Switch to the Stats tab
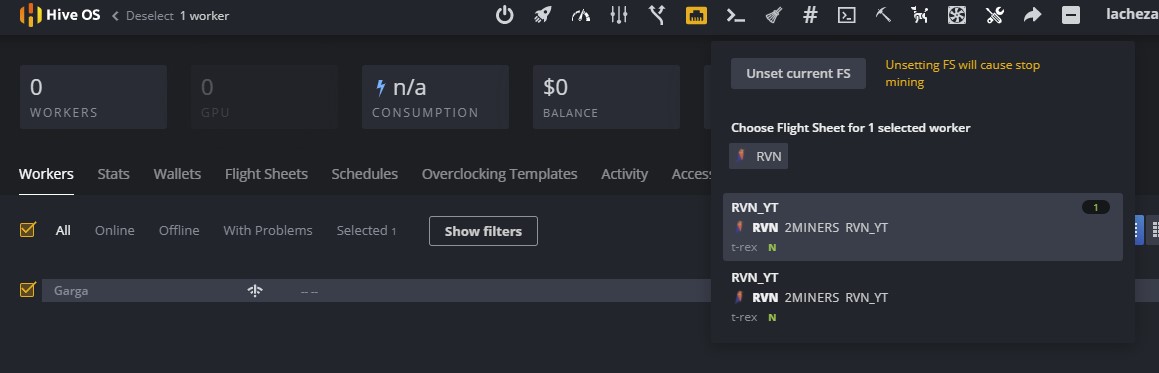Image resolution: width=1159 pixels, height=373 pixels. (x=113, y=174)
